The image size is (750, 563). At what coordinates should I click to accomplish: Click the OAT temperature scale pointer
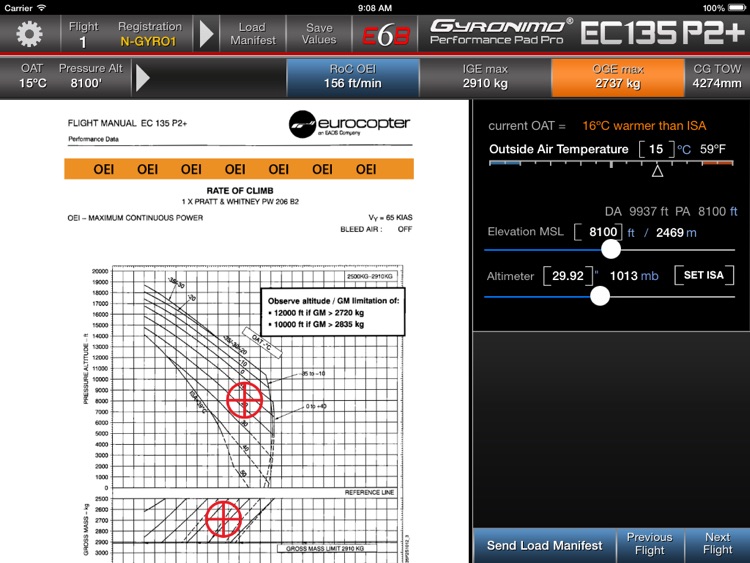click(657, 171)
